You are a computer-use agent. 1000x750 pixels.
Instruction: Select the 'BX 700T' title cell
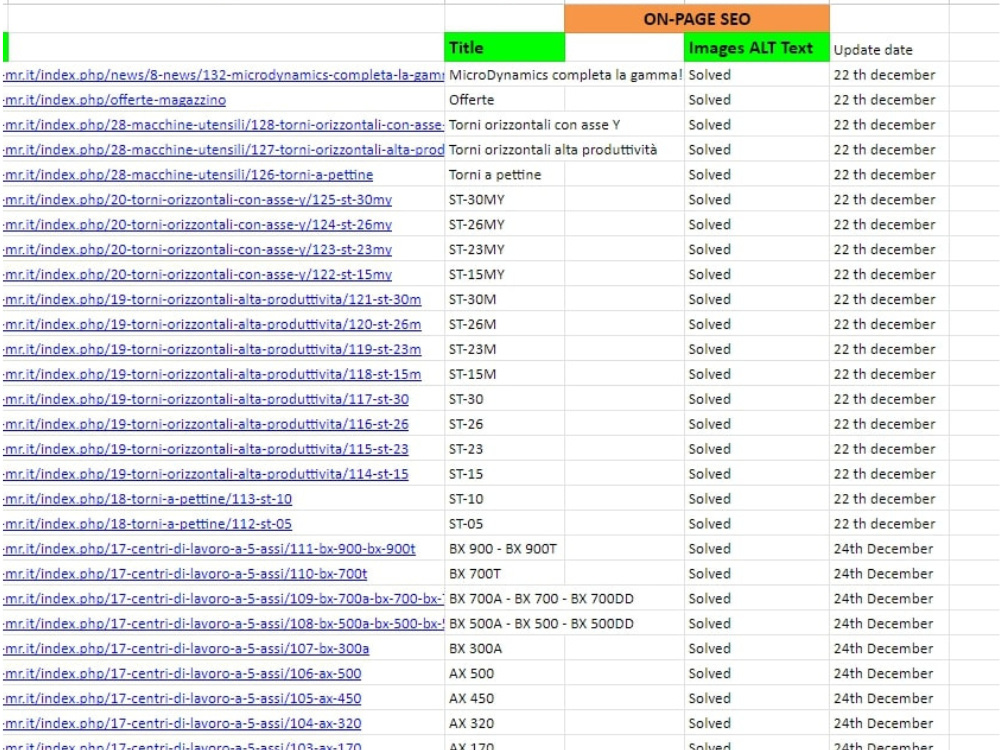pyautogui.click(x=504, y=573)
